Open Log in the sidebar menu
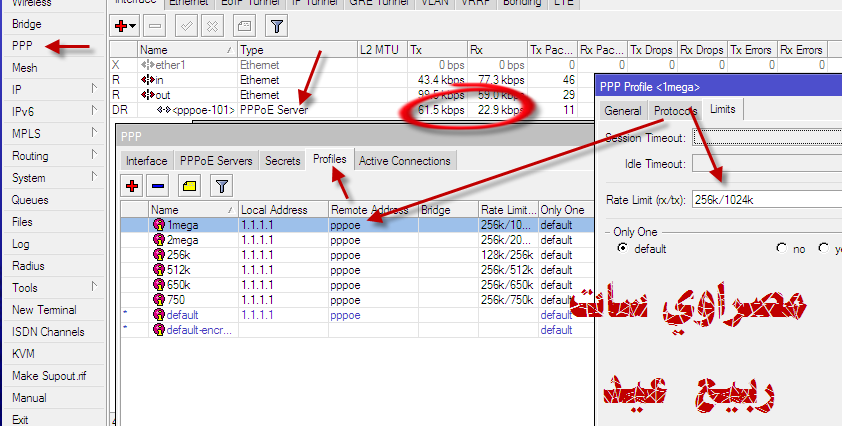 point(20,244)
